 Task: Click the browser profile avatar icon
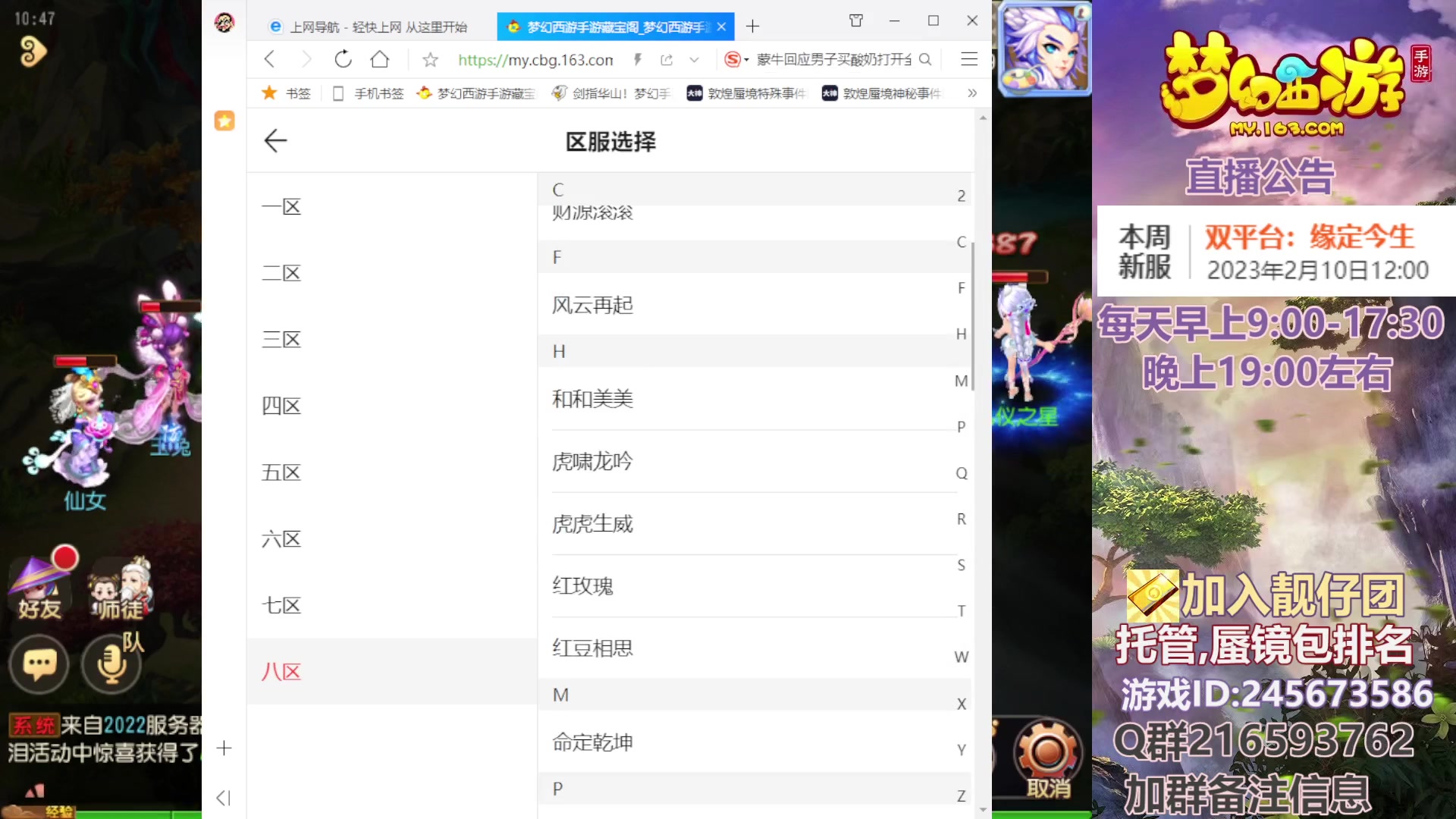coord(224,23)
